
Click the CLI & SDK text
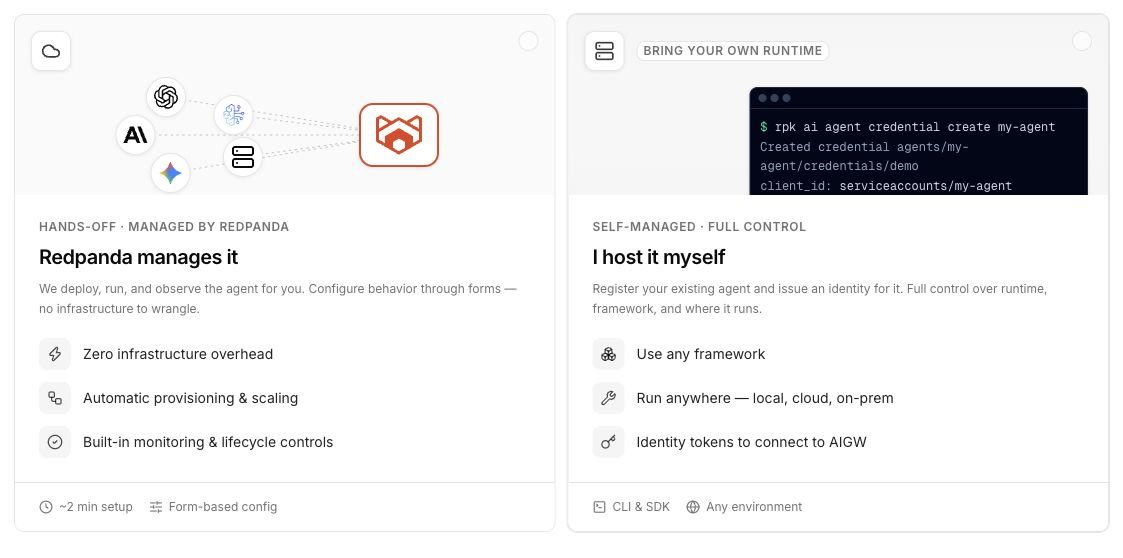tap(641, 507)
